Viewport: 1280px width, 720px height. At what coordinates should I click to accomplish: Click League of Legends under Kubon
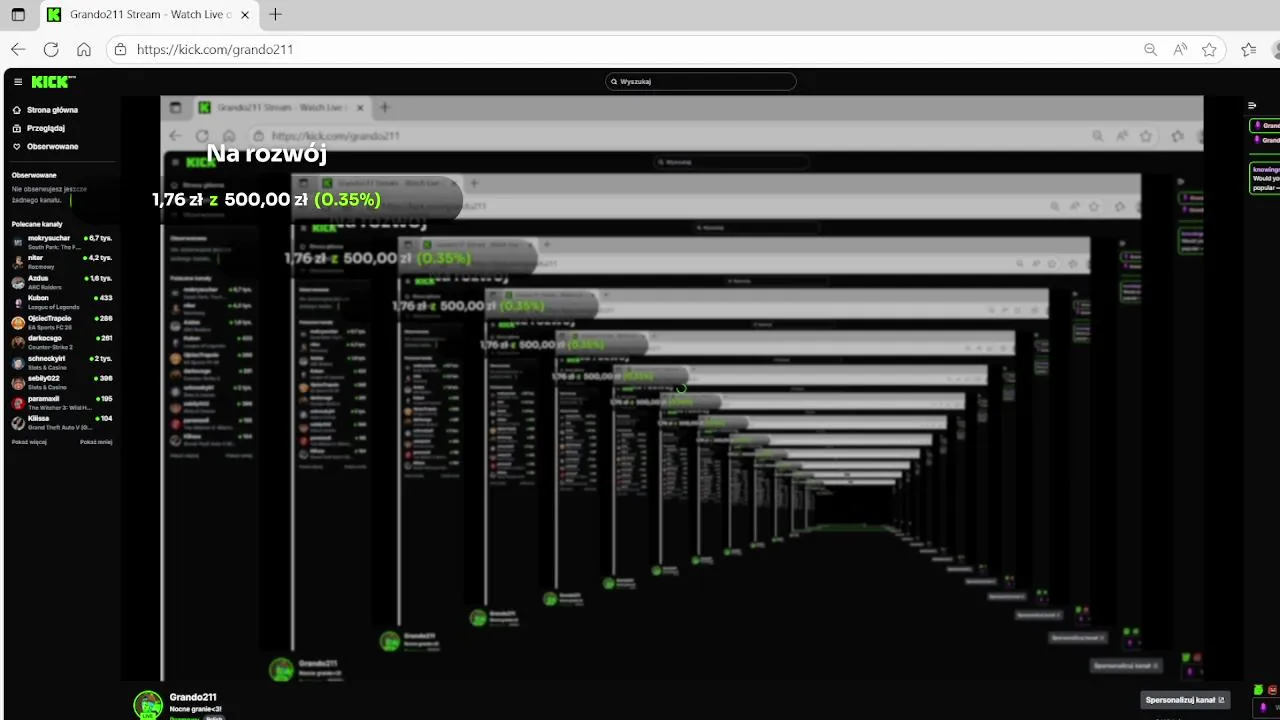[x=52, y=307]
